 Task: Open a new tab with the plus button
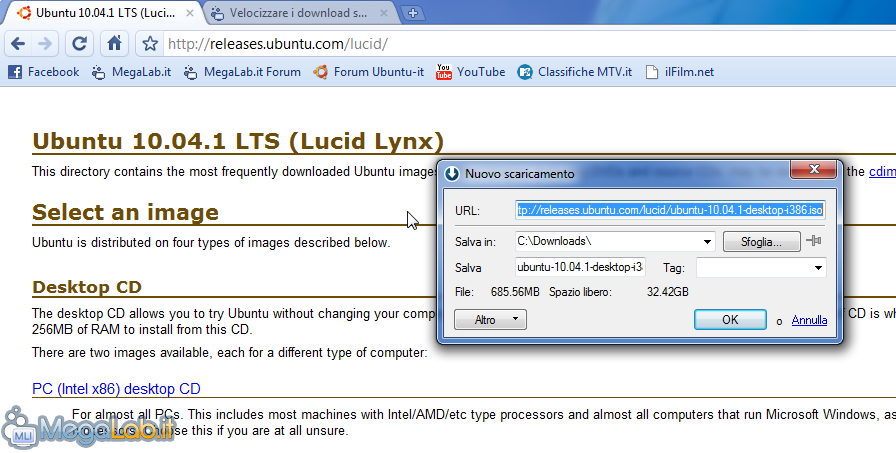coord(413,13)
